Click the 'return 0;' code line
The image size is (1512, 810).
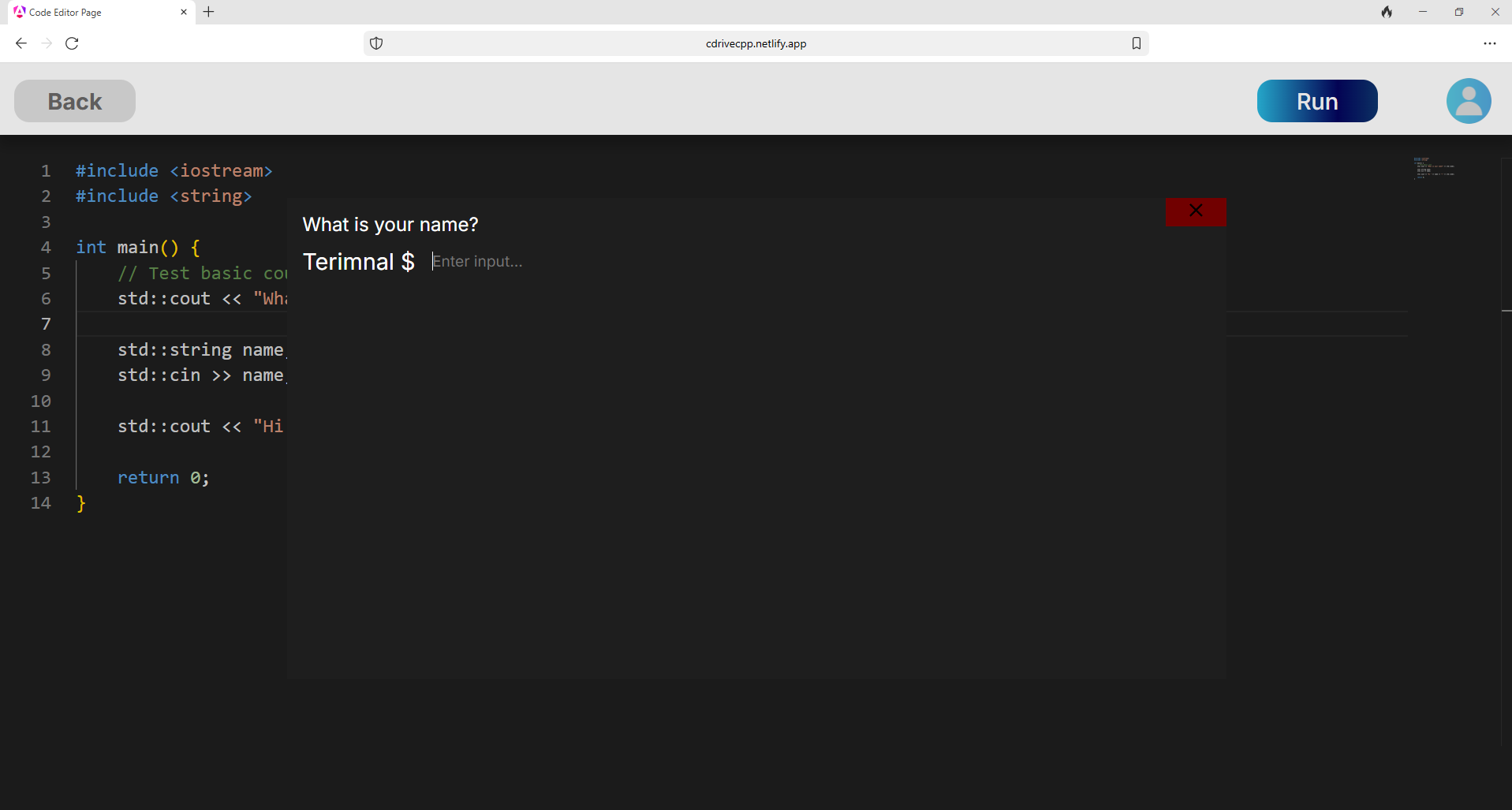pyautogui.click(x=163, y=477)
